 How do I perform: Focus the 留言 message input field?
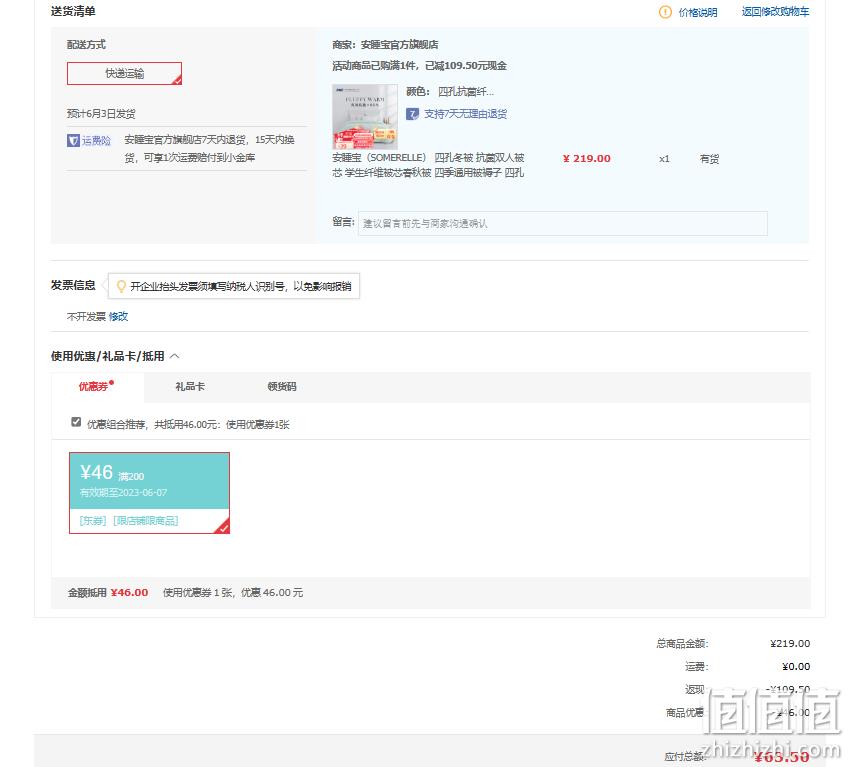point(563,223)
